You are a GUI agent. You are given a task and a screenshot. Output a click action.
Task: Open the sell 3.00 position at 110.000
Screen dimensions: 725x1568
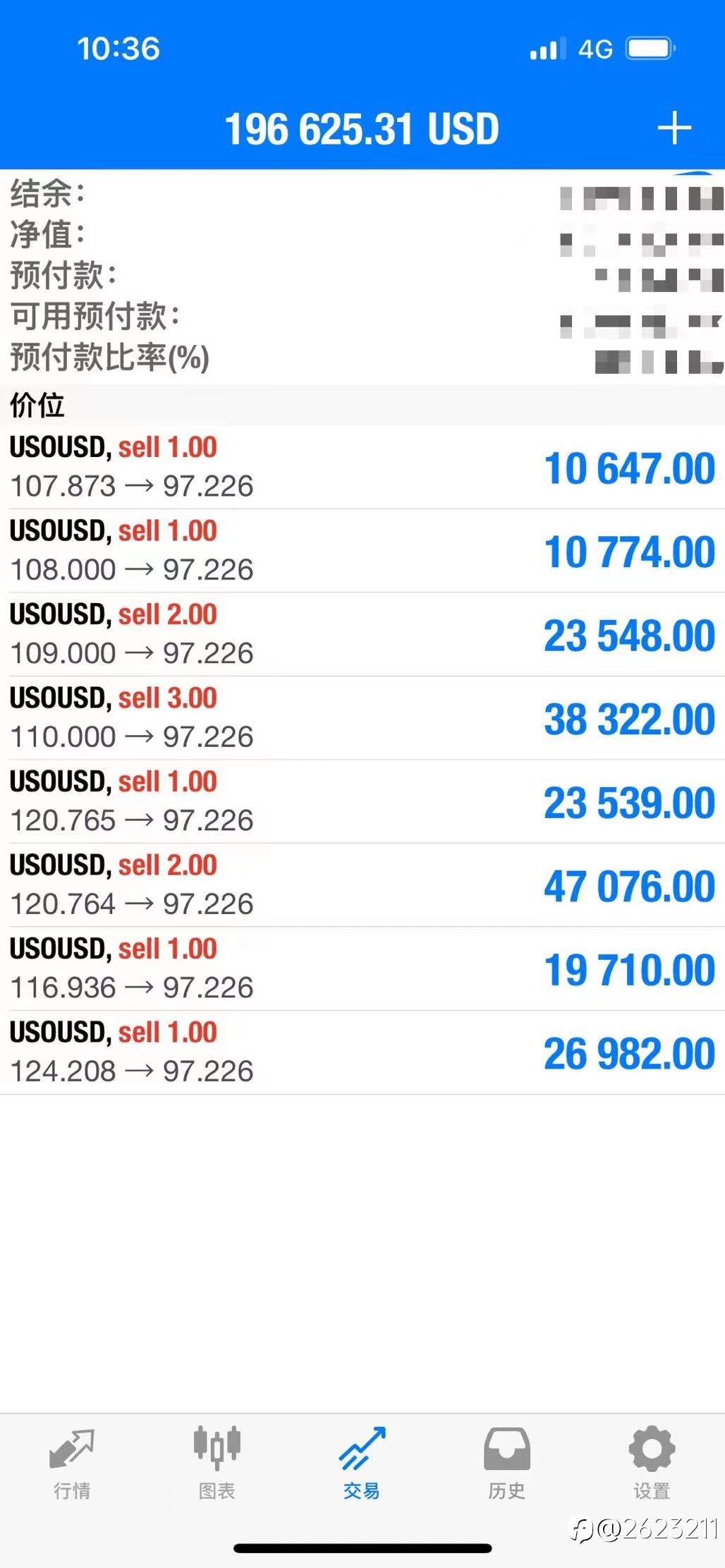[x=362, y=718]
